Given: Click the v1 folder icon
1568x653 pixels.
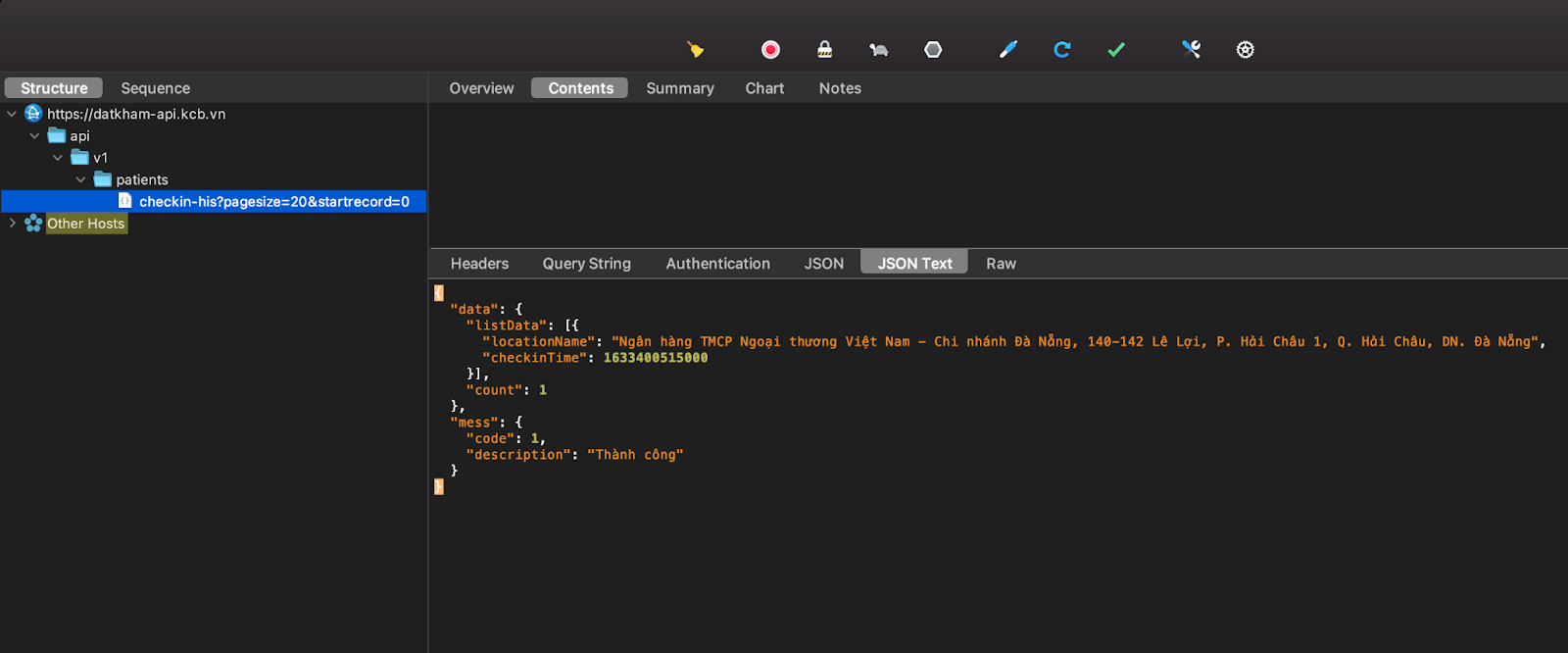Looking at the screenshot, I should (x=79, y=157).
